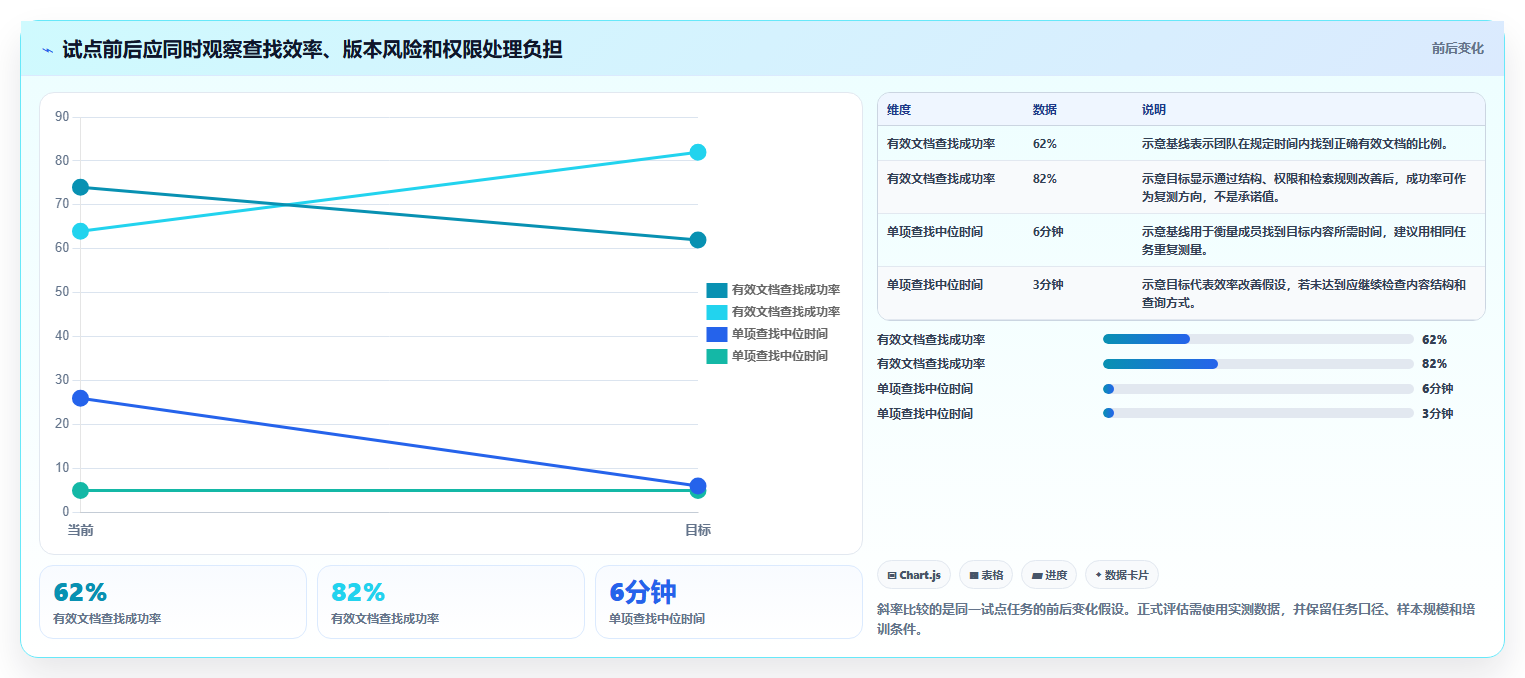
Task: Click the 6分钟 progress bar
Action: pyautogui.click(x=1258, y=389)
